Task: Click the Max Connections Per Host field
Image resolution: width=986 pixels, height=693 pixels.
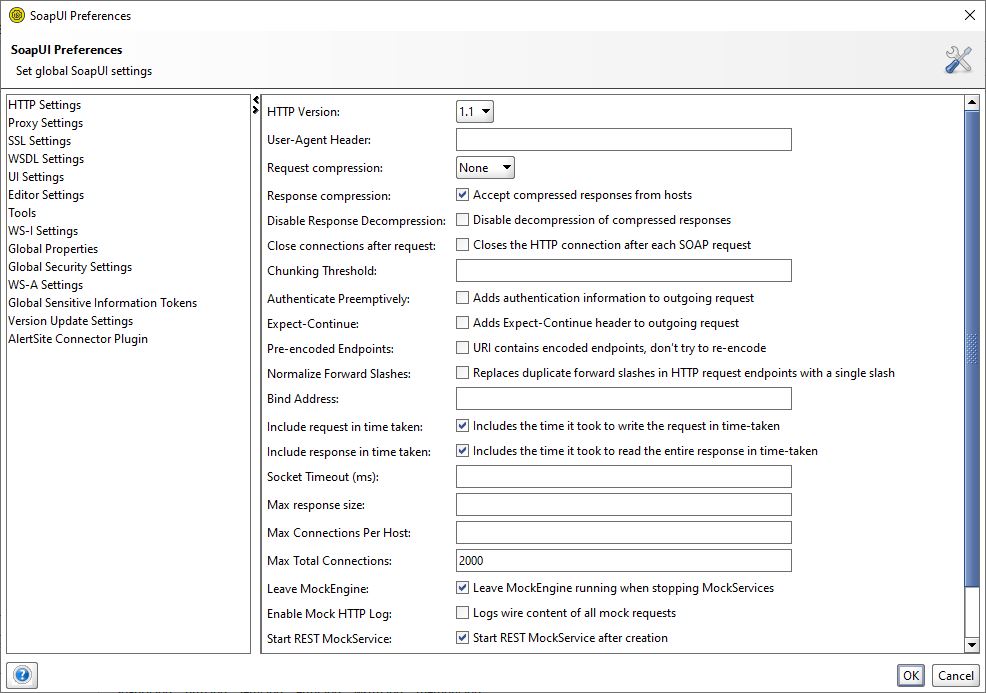Action: point(624,533)
